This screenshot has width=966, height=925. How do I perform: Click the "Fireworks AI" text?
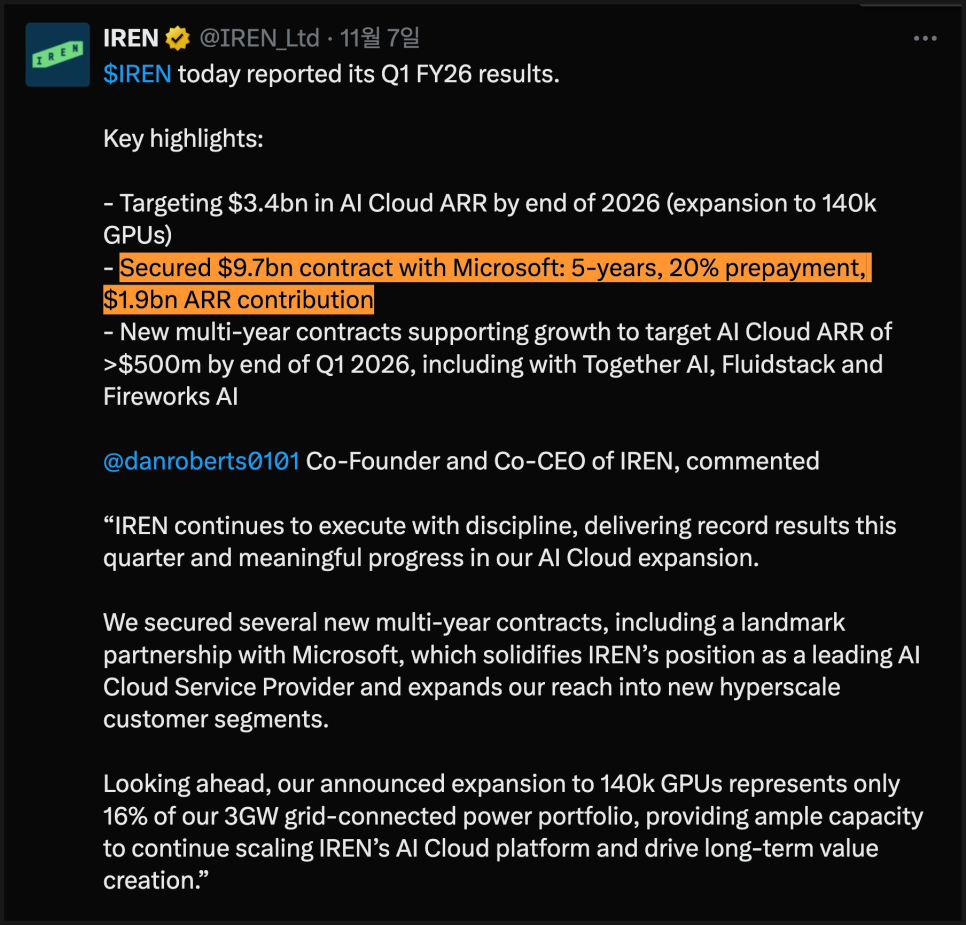170,396
